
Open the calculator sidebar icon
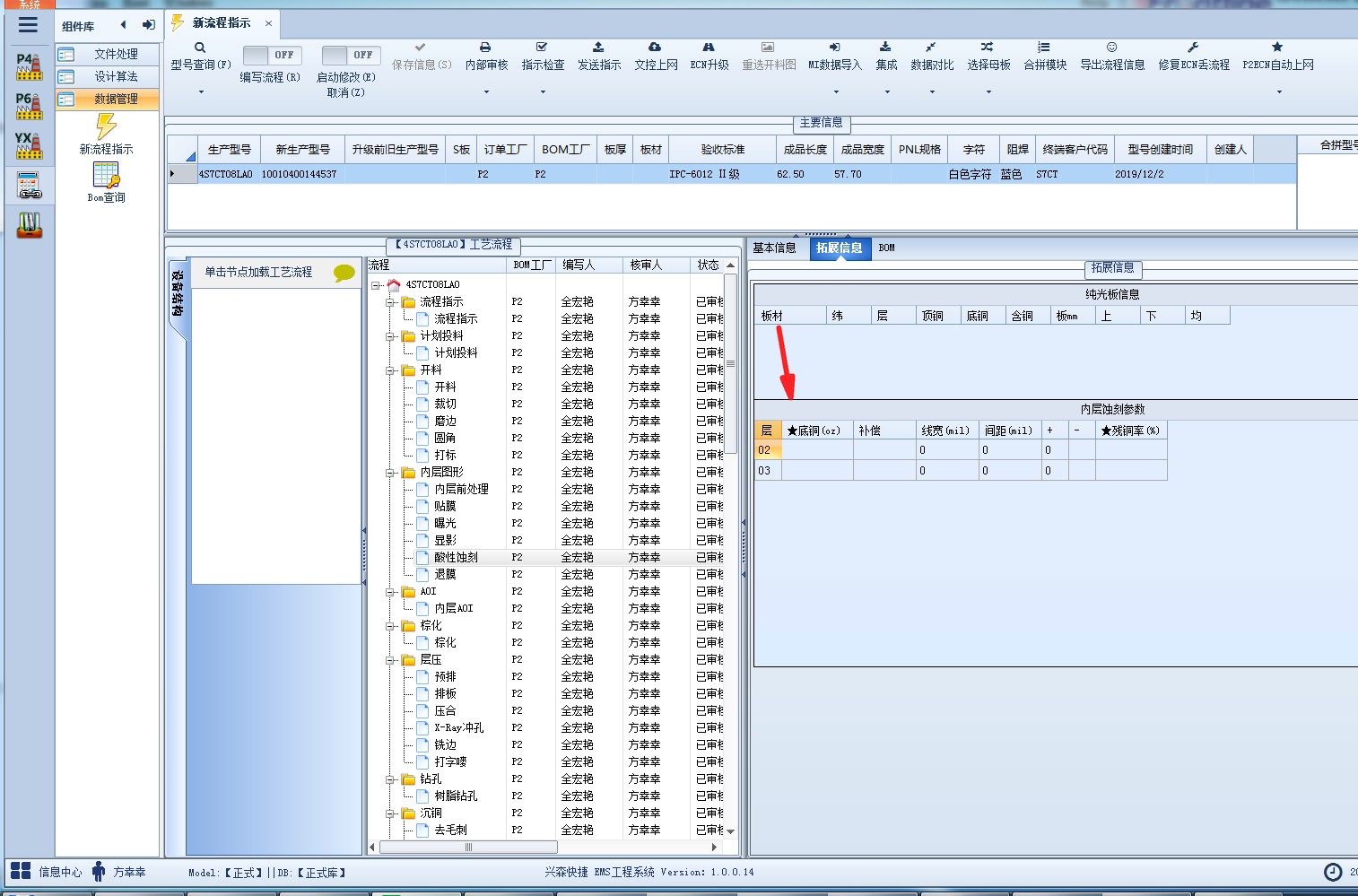pyautogui.click(x=29, y=185)
